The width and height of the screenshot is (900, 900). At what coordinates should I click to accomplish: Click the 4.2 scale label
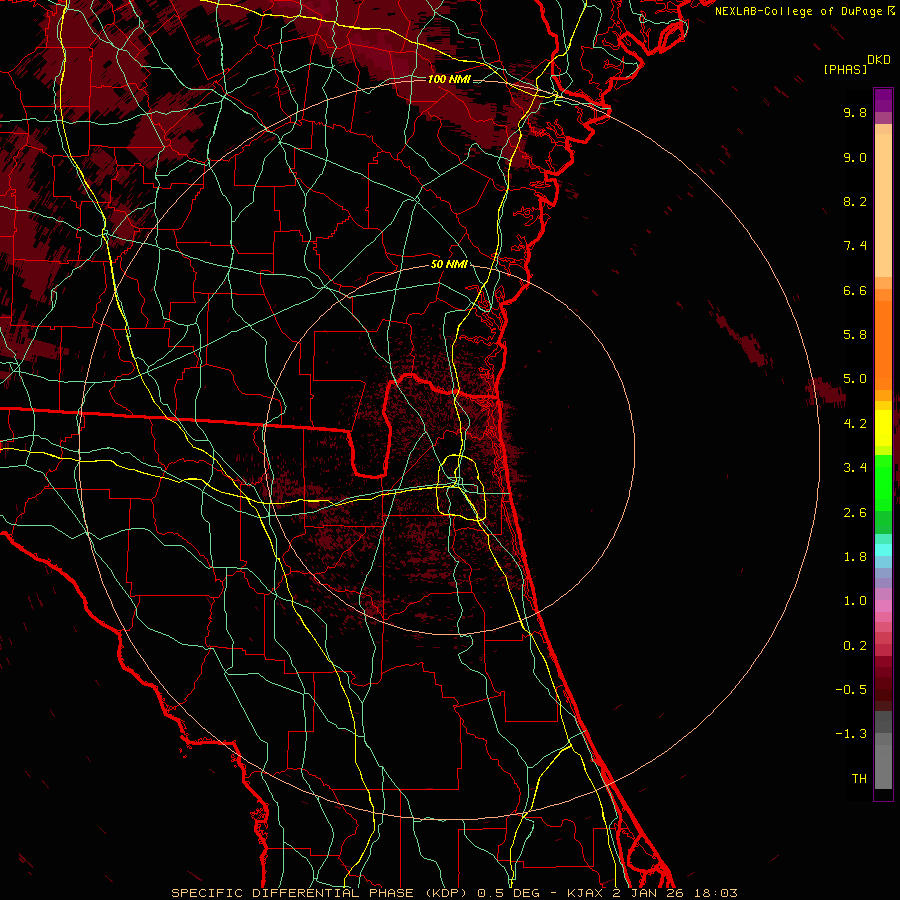(855, 424)
